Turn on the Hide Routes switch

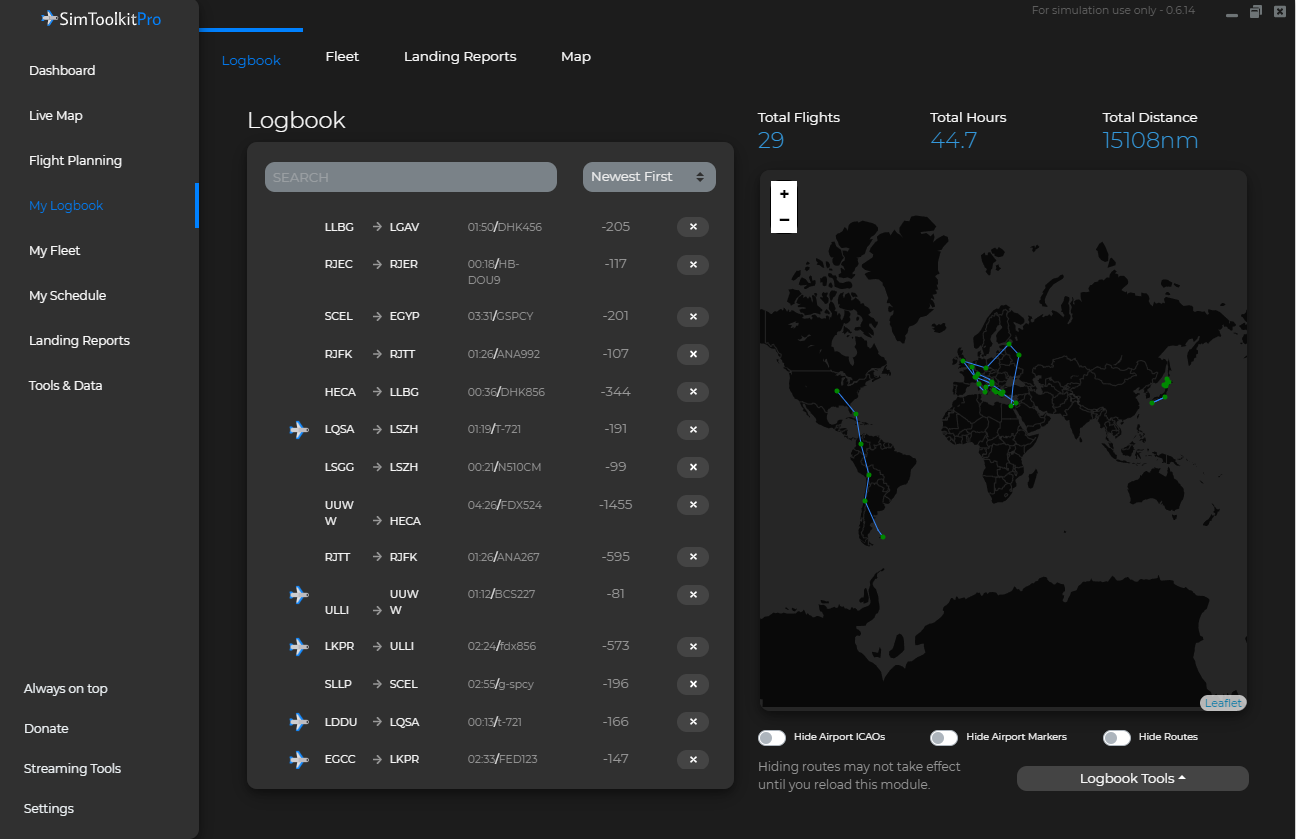pyautogui.click(x=1116, y=738)
